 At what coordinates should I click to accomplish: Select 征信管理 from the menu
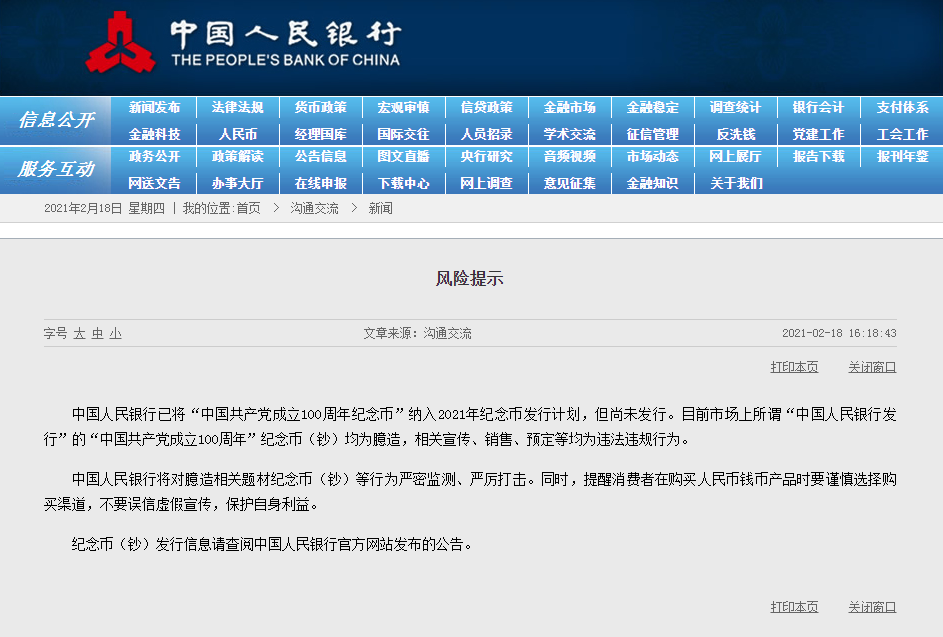pos(652,134)
